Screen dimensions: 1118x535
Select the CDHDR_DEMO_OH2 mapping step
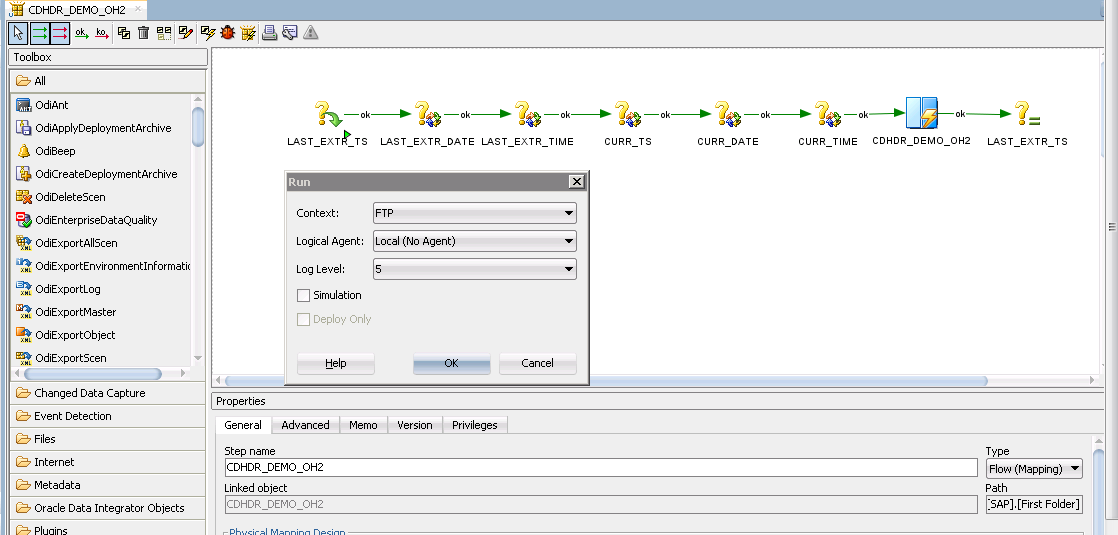[921, 113]
